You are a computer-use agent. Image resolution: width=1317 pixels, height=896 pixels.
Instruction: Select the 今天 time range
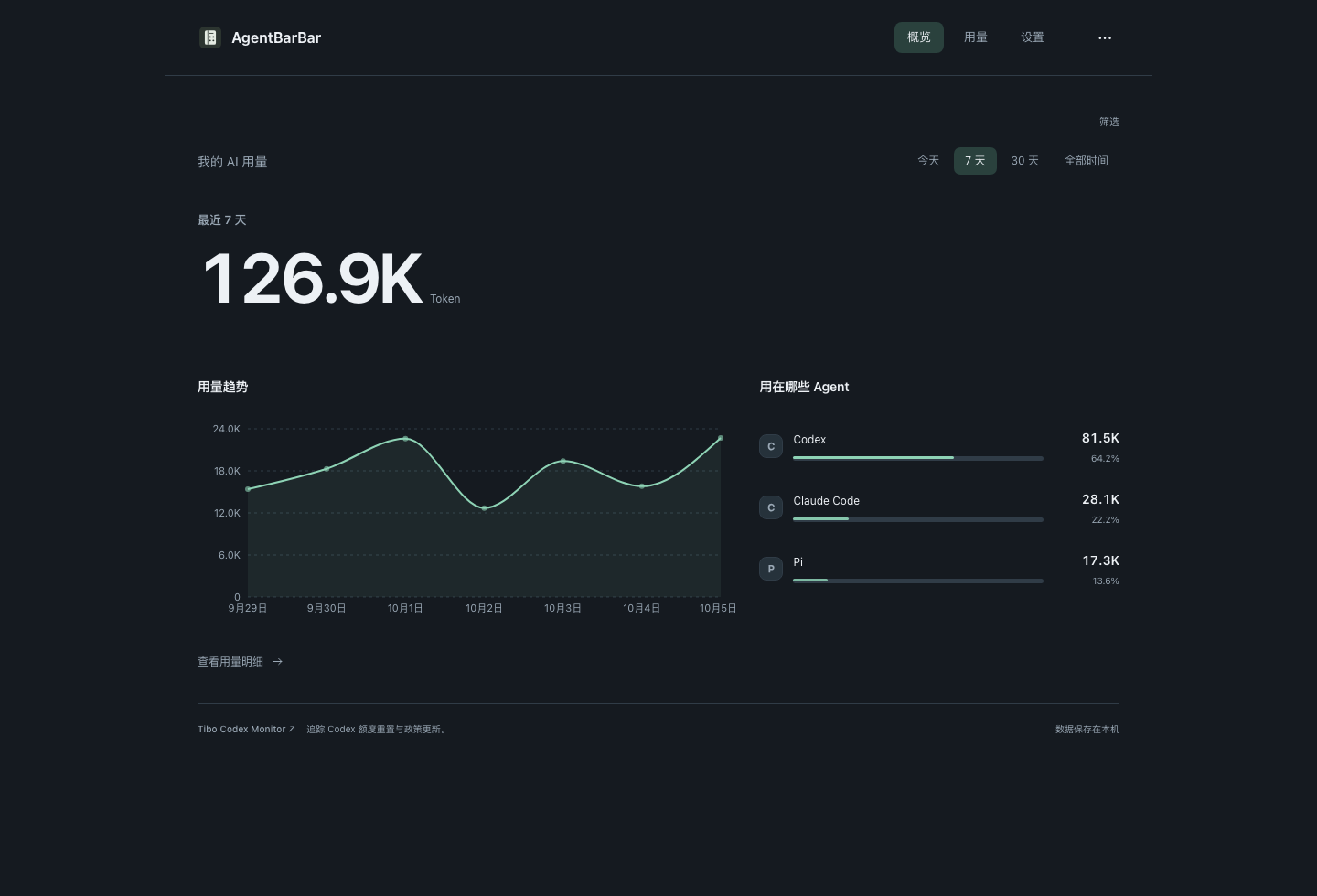(x=928, y=161)
